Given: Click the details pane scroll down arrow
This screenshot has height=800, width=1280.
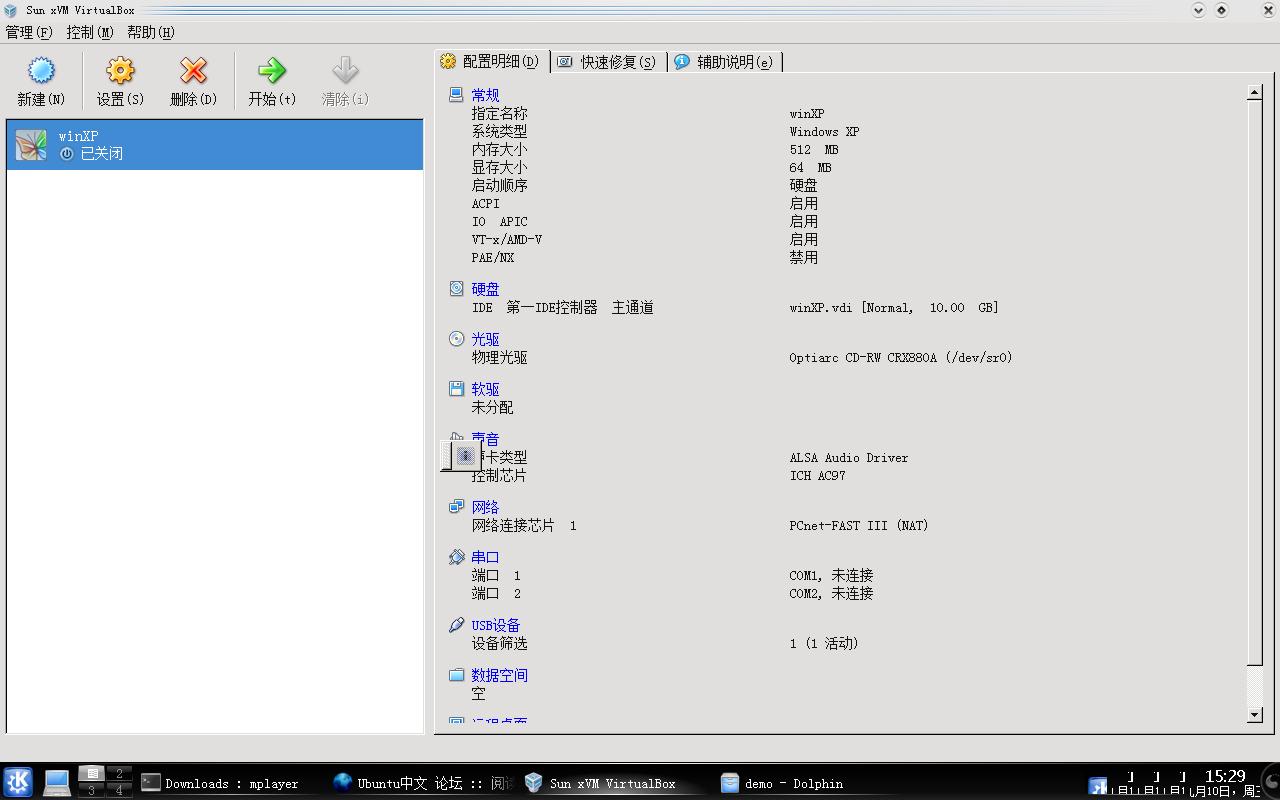Looking at the screenshot, I should coord(1255,715).
